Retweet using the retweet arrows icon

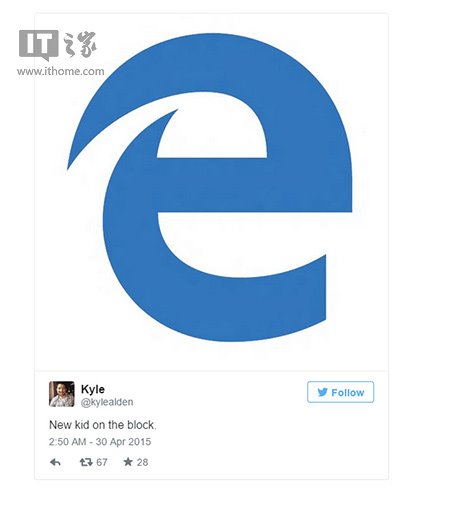(86, 462)
